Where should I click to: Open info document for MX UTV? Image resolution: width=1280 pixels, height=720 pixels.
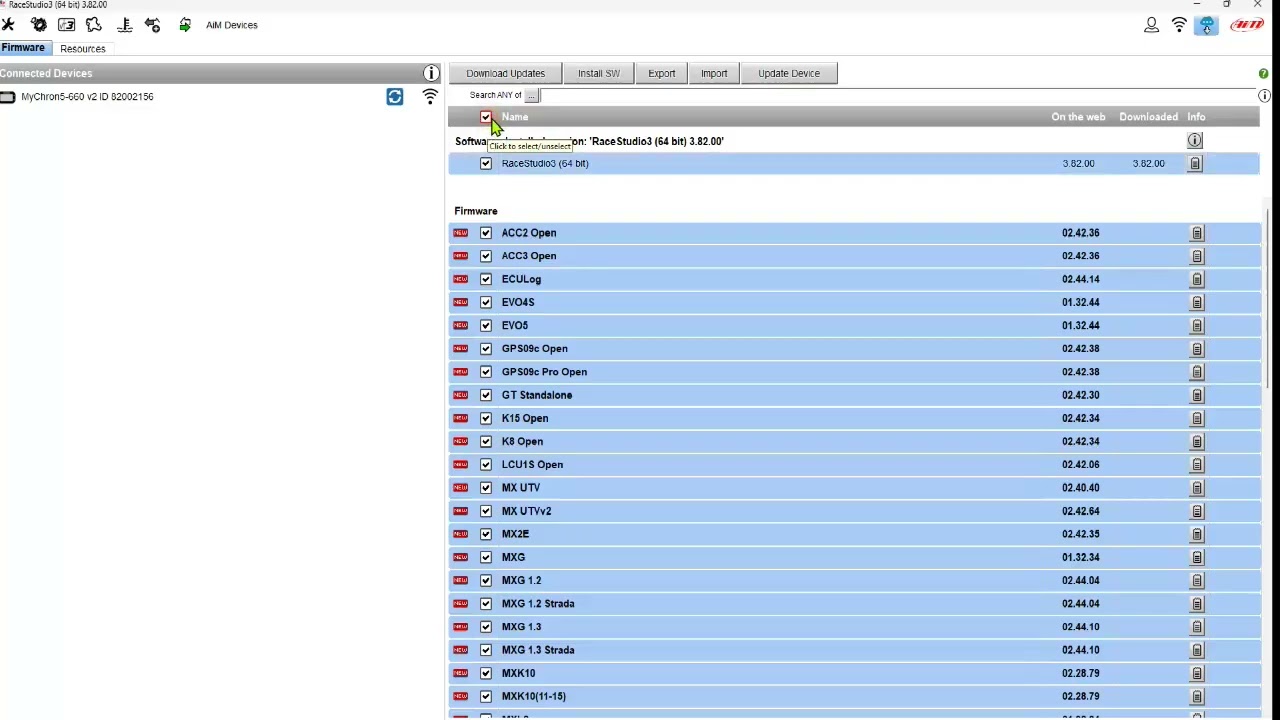[1197, 488]
